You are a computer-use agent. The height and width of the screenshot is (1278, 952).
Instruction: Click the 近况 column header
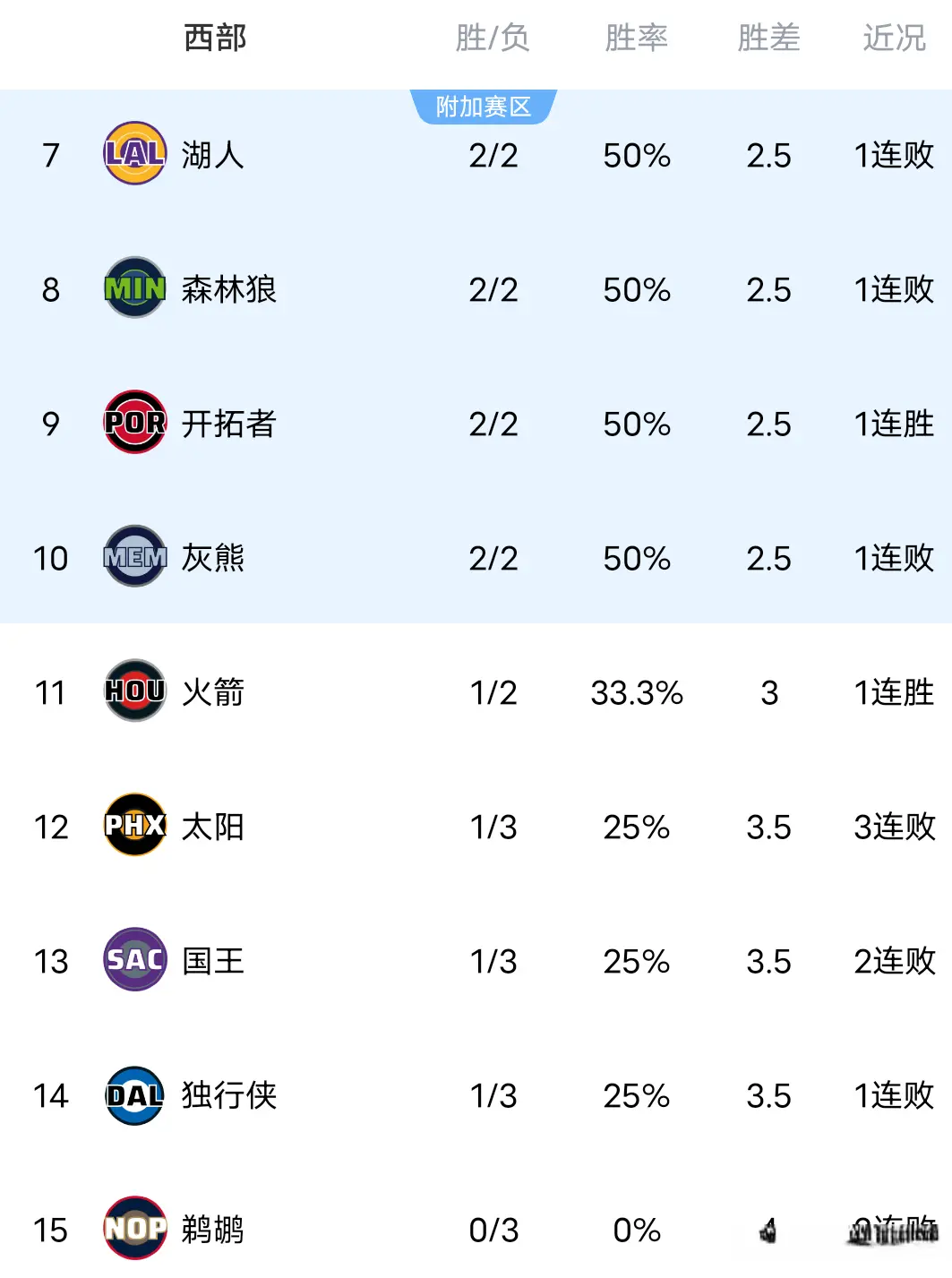pyautogui.click(x=894, y=38)
